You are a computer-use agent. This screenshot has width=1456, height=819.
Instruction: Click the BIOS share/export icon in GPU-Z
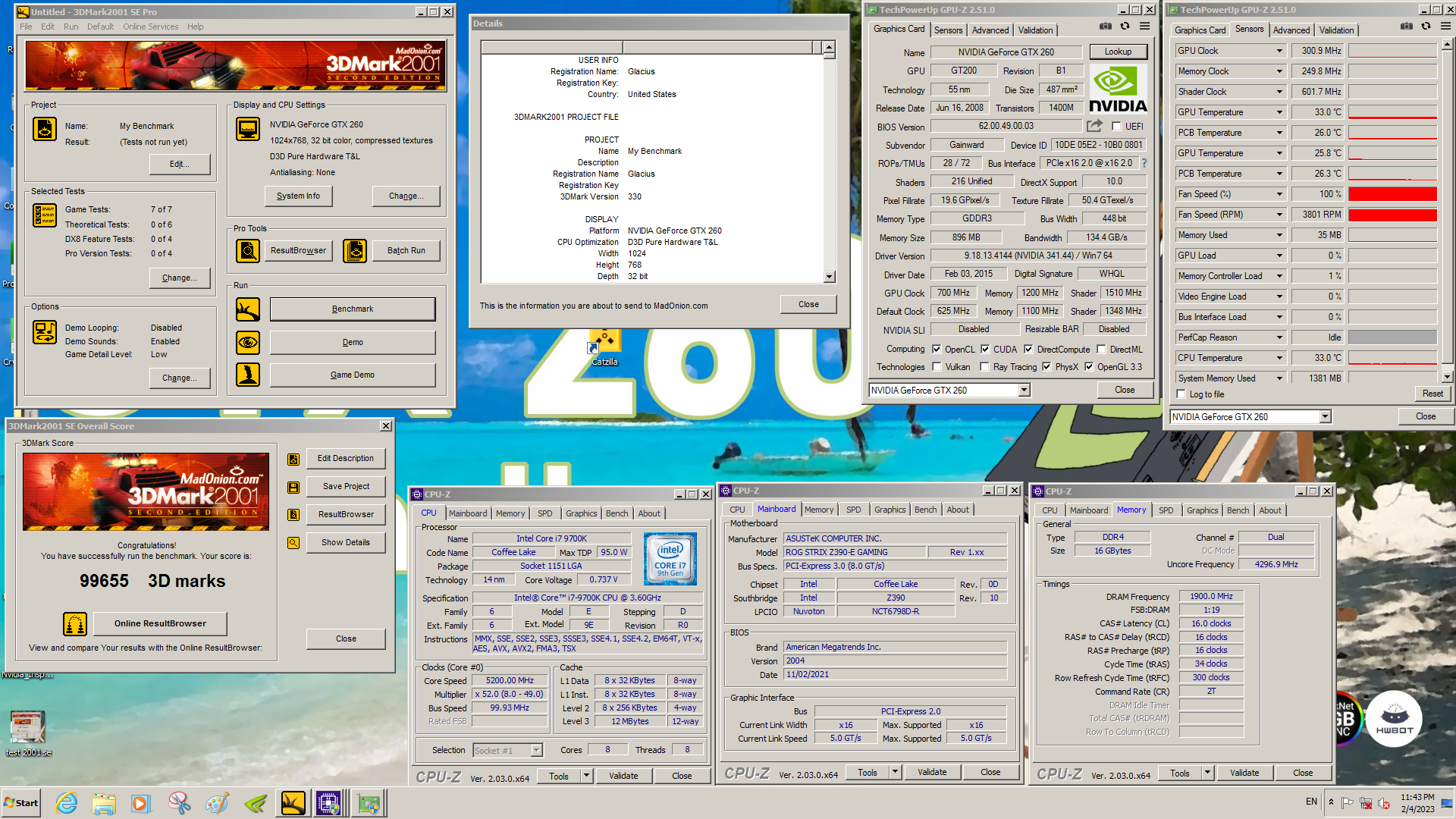1094,126
